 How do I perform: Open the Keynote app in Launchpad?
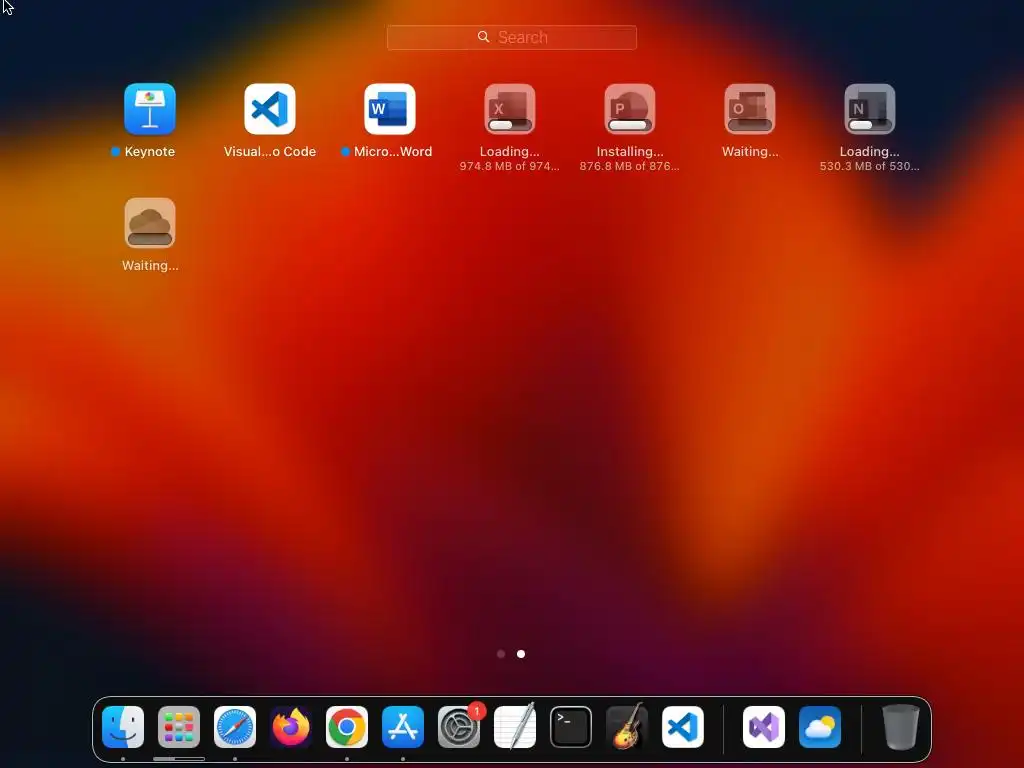[x=150, y=108]
